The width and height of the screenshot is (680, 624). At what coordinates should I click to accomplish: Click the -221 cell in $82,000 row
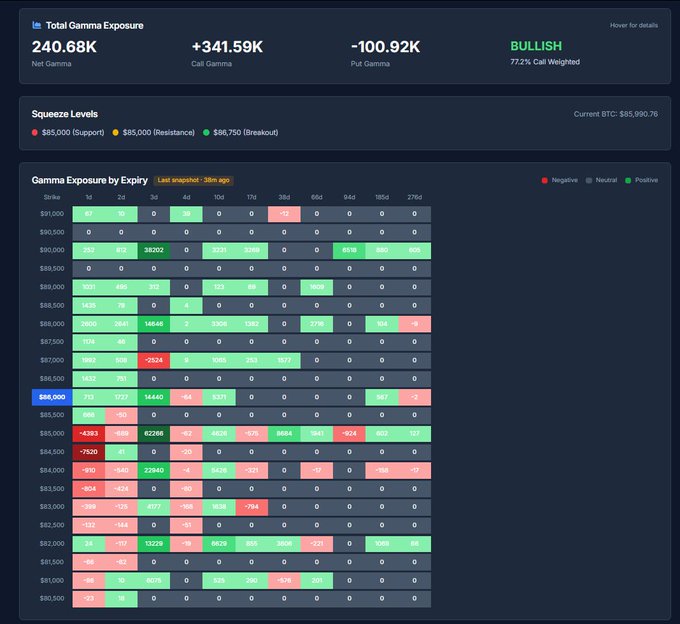pos(317,543)
